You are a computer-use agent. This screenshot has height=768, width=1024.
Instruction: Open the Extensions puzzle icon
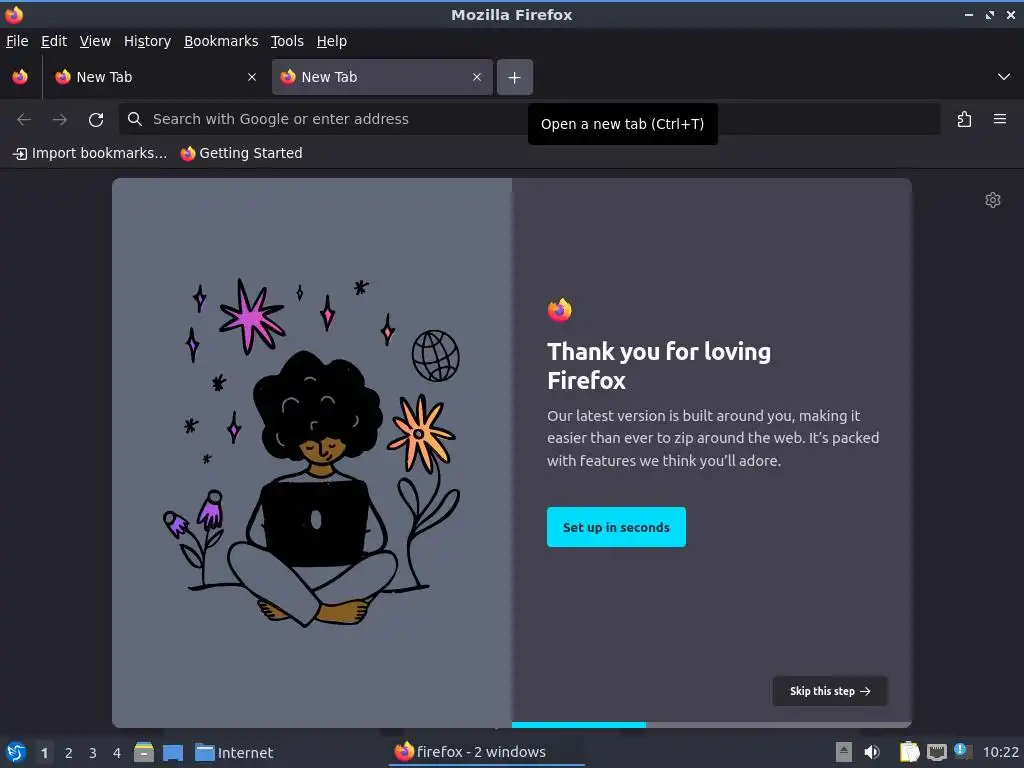(964, 120)
